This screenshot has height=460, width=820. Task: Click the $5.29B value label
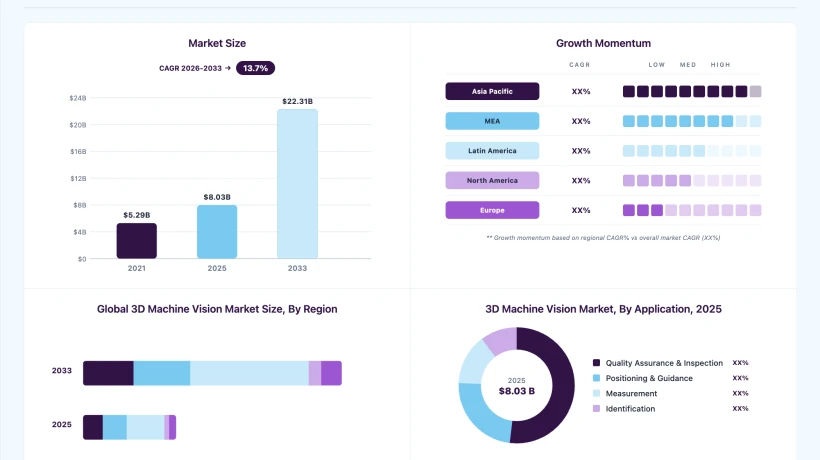(x=136, y=215)
